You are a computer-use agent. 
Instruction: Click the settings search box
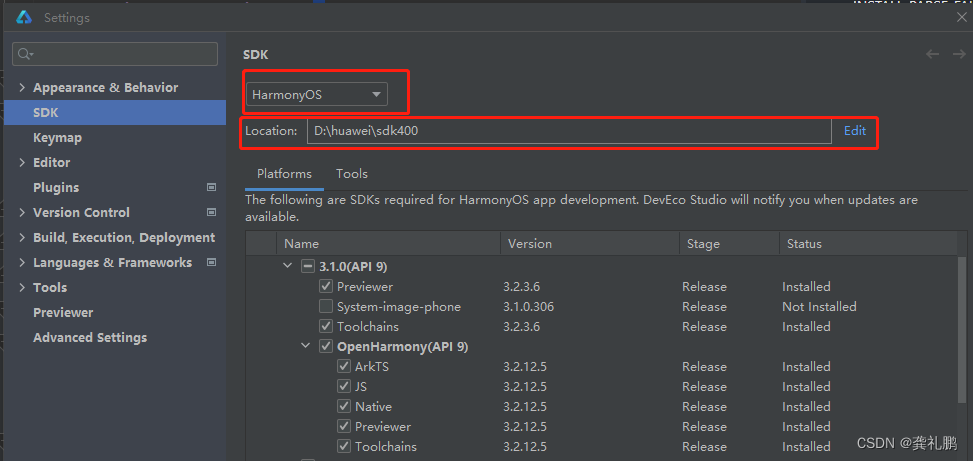(115, 54)
